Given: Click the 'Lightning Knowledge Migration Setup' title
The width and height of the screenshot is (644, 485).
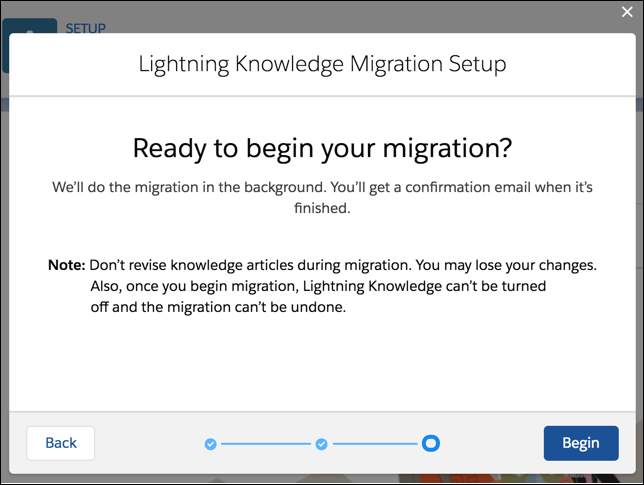Looking at the screenshot, I should (x=322, y=64).
